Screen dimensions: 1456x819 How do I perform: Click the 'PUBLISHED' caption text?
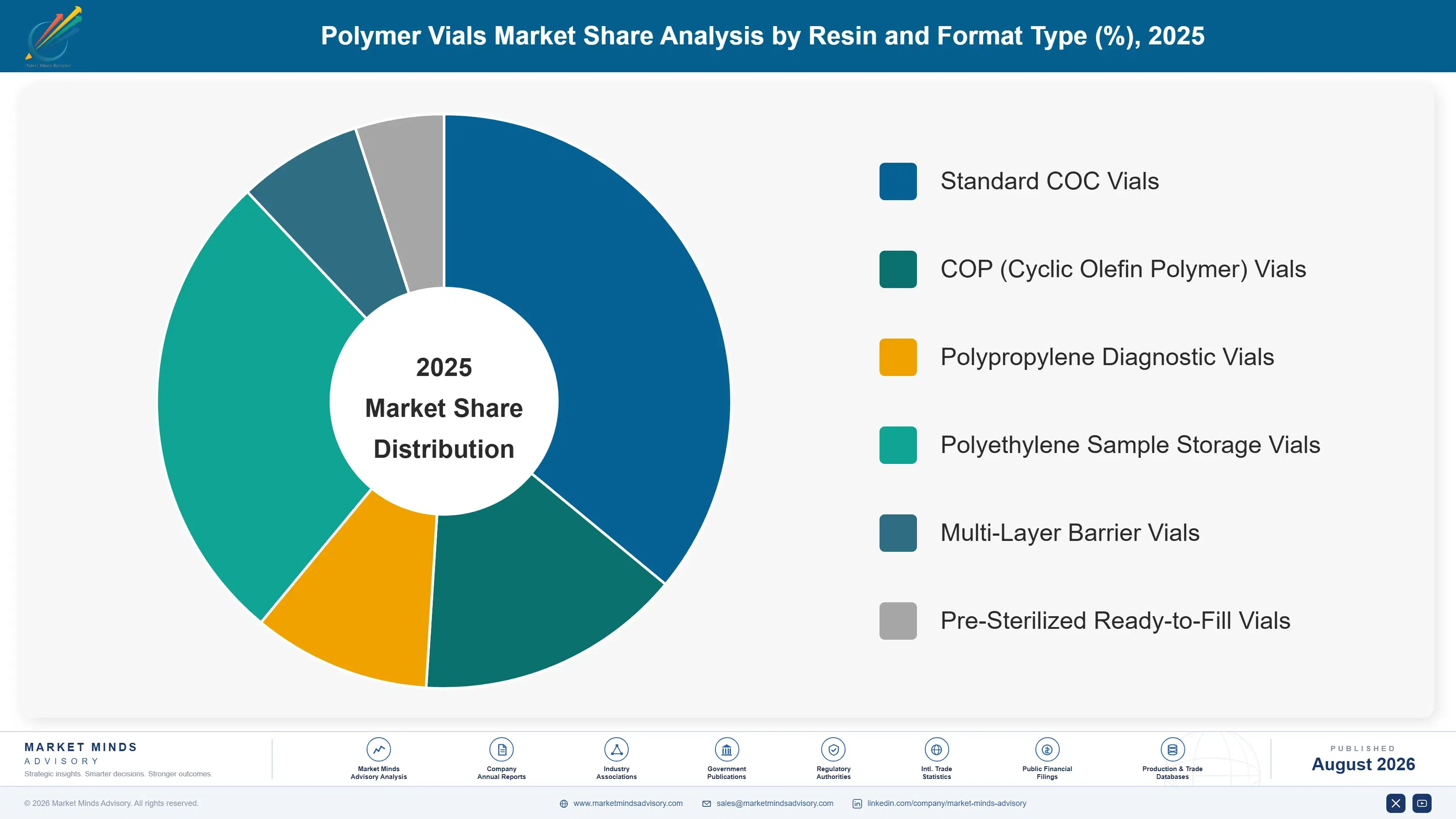1363,749
